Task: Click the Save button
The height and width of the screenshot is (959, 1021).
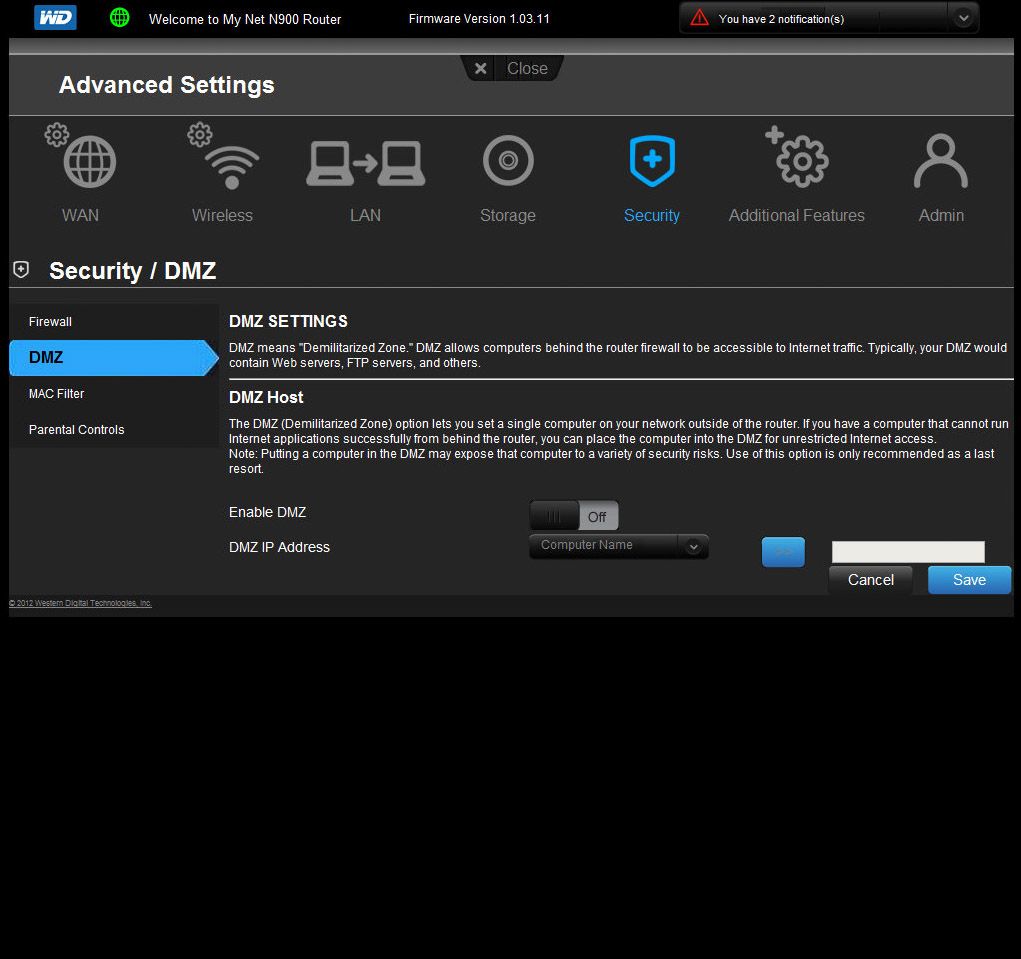Action: point(969,580)
